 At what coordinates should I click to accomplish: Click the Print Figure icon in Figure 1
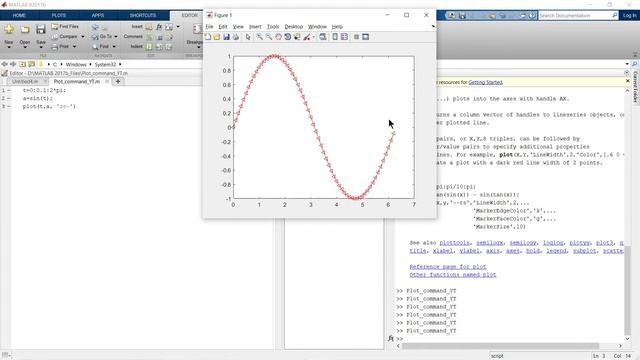point(236,37)
